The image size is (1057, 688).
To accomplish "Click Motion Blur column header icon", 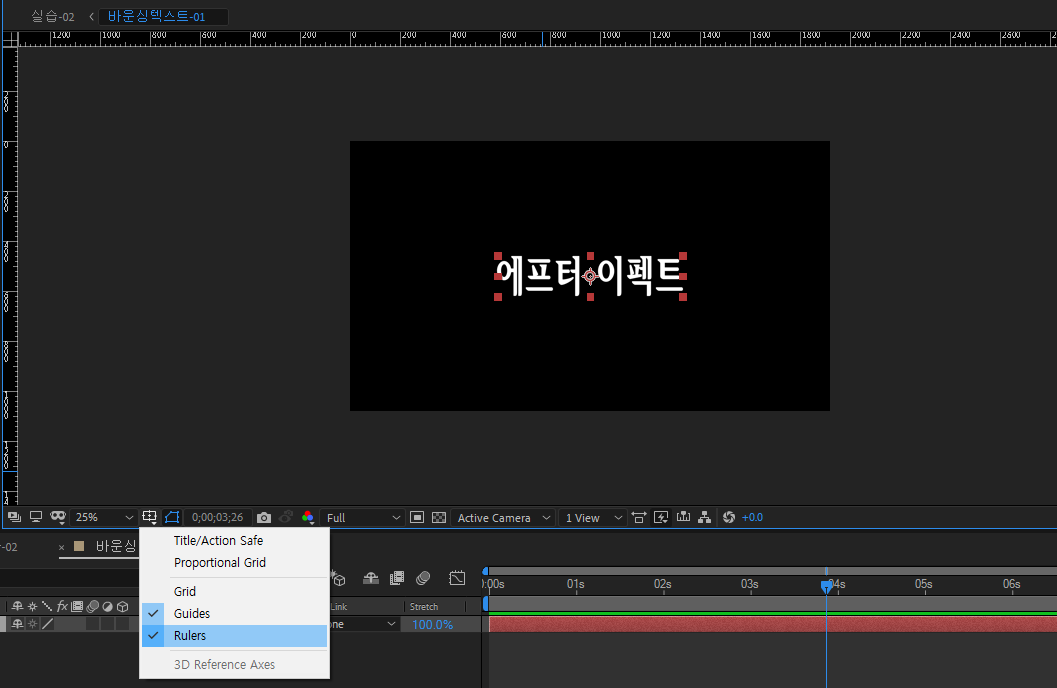I will [x=92, y=606].
